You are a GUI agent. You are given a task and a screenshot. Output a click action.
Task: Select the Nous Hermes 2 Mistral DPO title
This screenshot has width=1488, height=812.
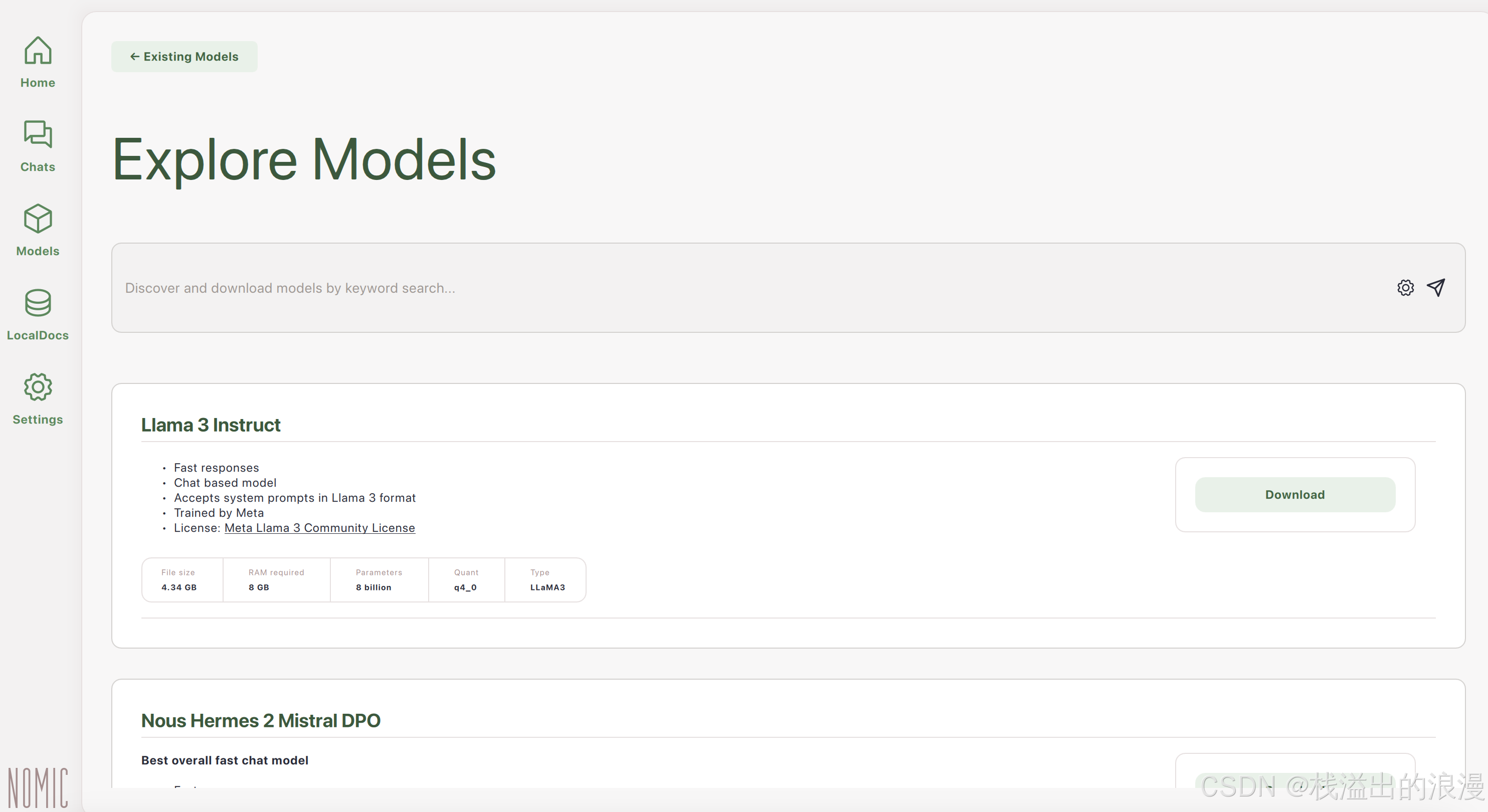pyautogui.click(x=261, y=721)
